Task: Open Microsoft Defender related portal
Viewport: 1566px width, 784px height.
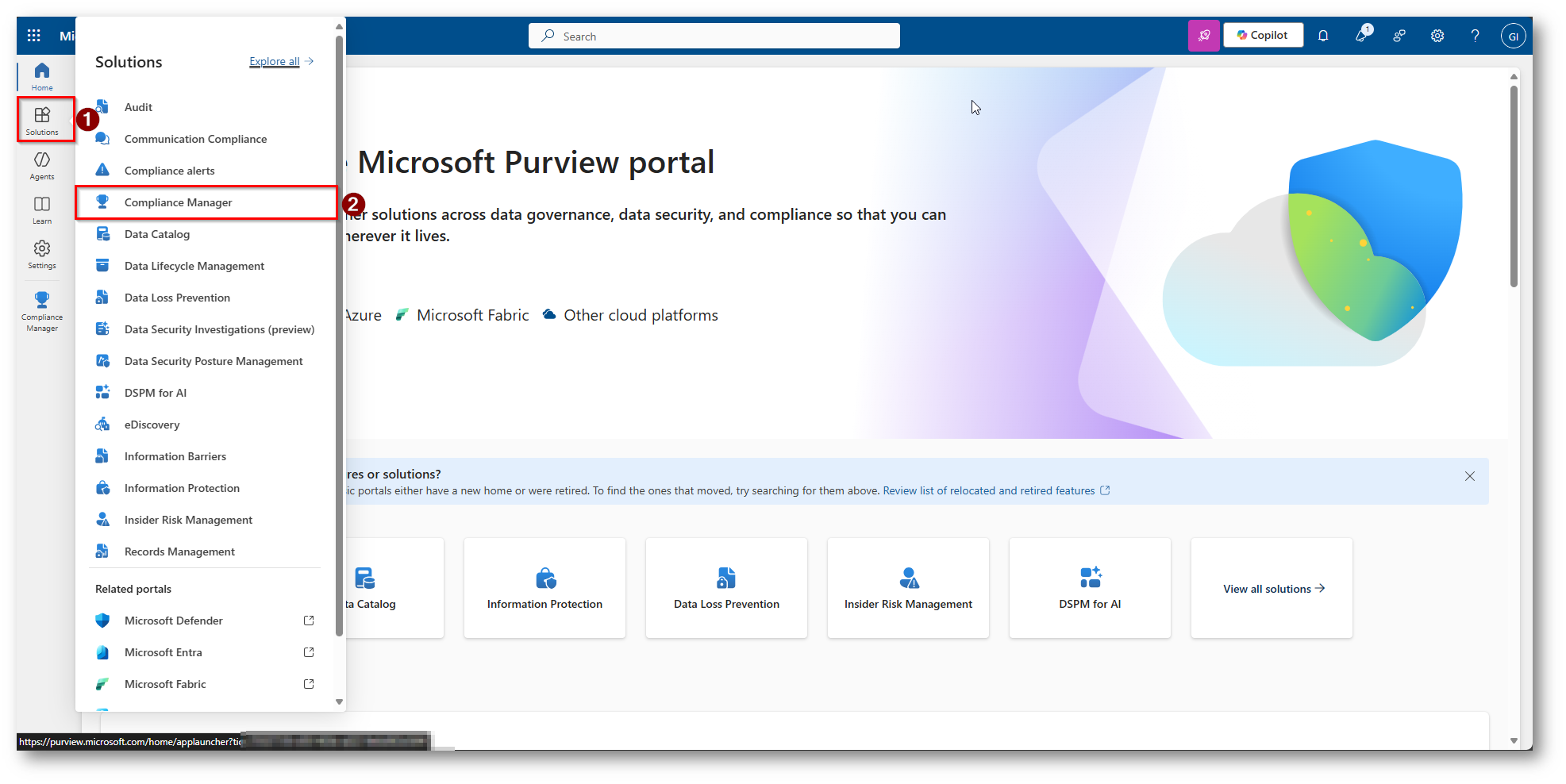Action: click(206, 621)
